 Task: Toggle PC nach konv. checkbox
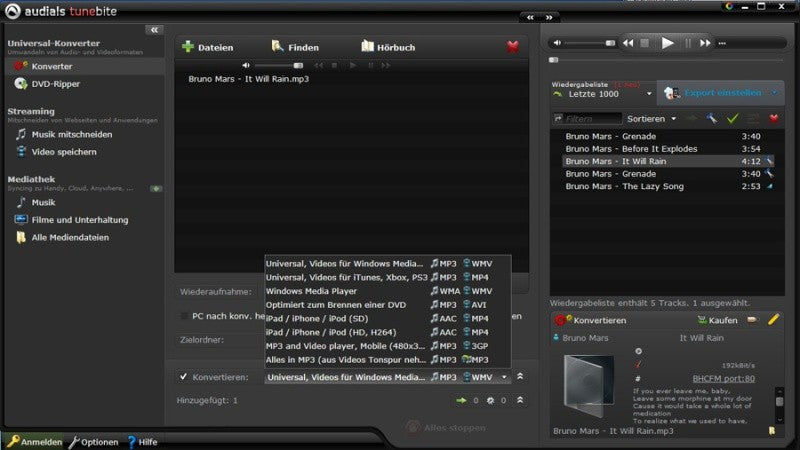[184, 316]
